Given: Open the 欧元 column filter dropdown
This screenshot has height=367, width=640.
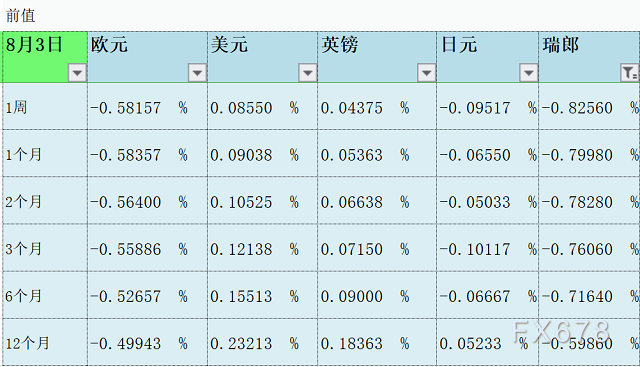Looking at the screenshot, I should 197,73.
